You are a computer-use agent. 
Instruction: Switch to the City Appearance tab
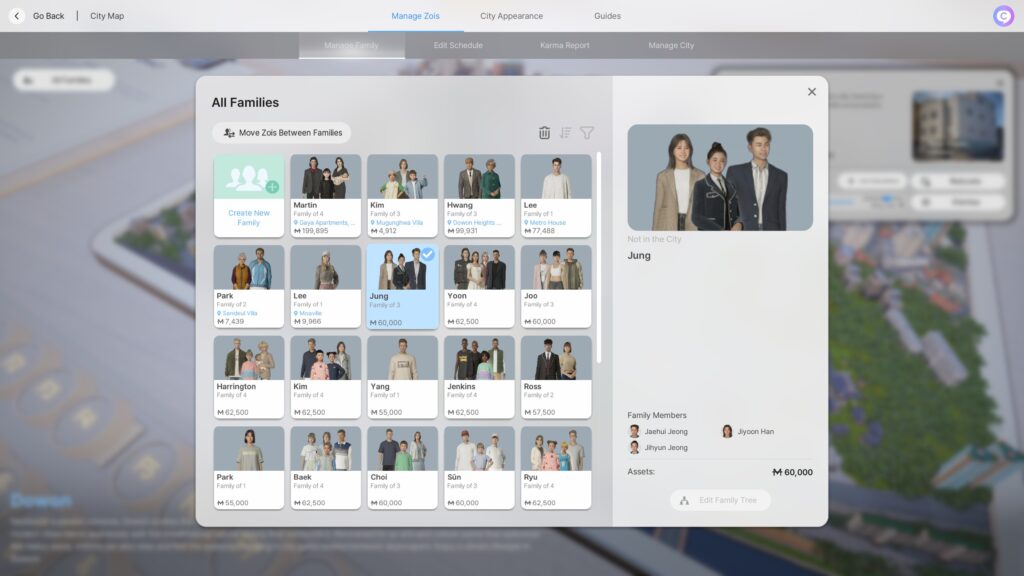tap(511, 16)
